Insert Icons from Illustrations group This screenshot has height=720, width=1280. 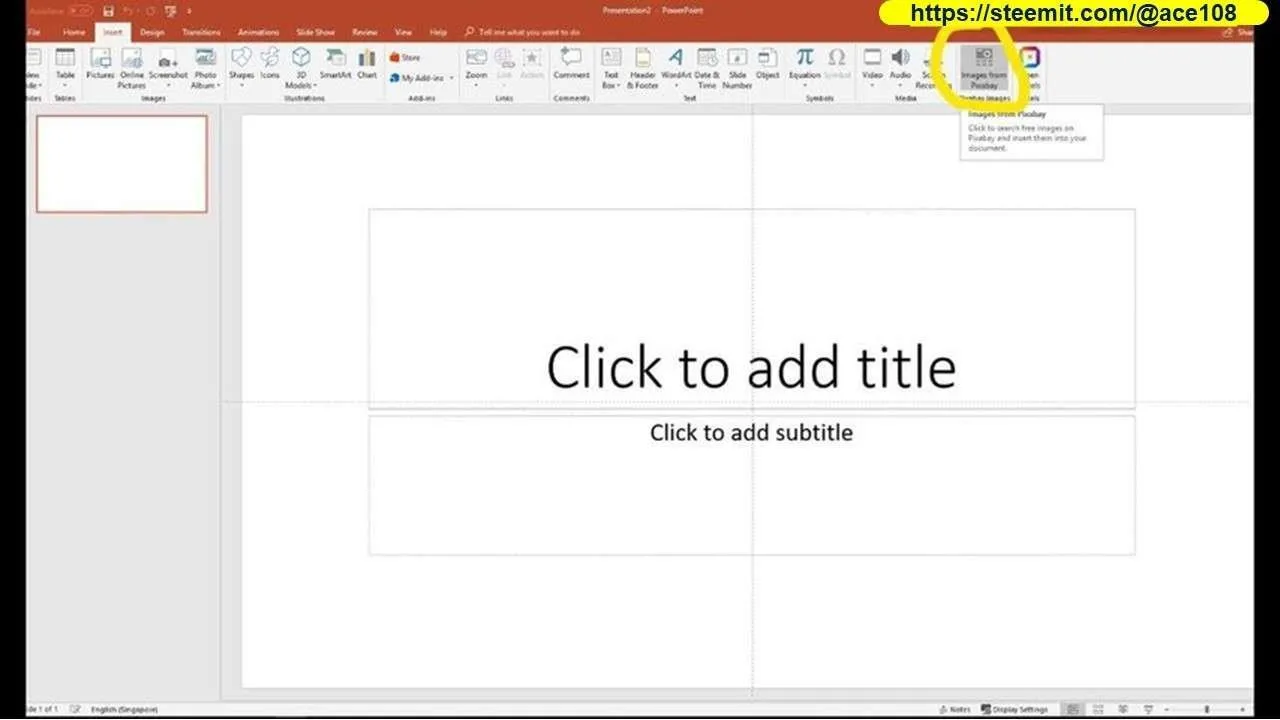270,64
